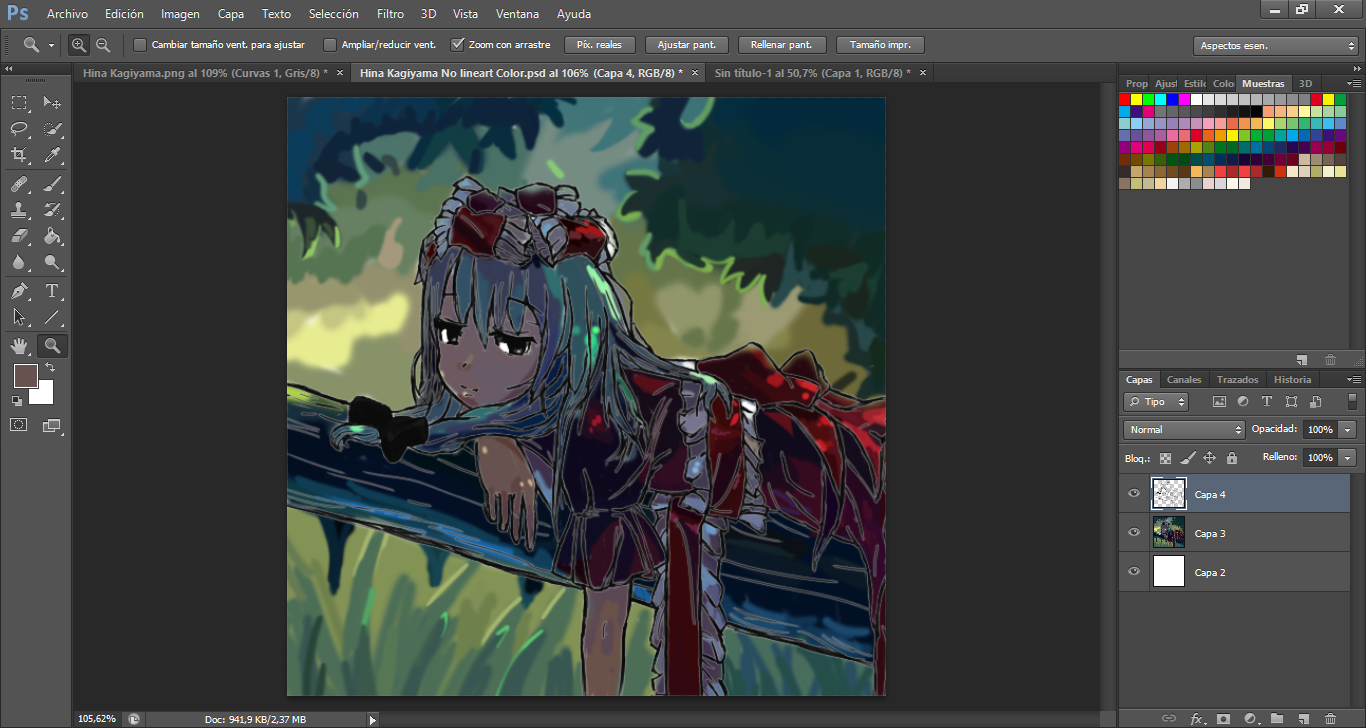Select the Paint Bucket tool
The height and width of the screenshot is (728, 1366).
(x=52, y=236)
